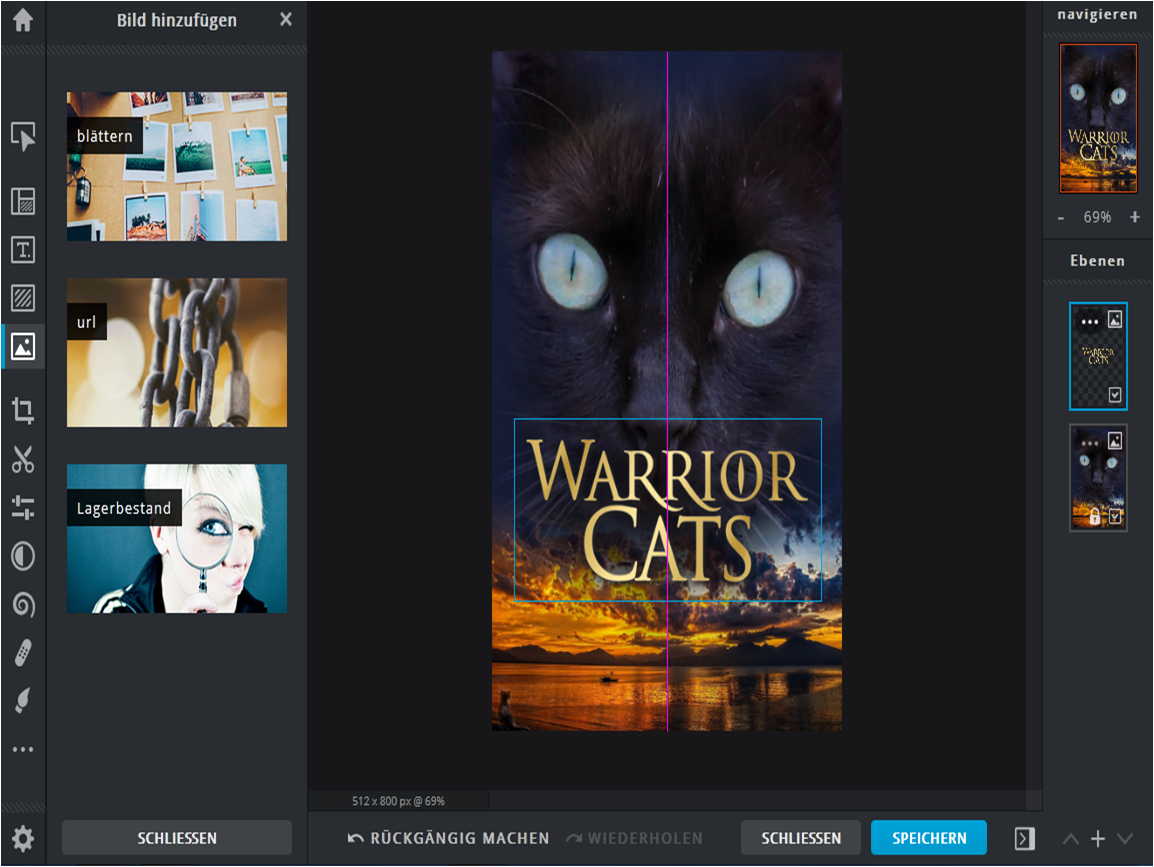Select the Retouch bandage tool
Viewport: 1154px width, 867px height.
point(23,653)
